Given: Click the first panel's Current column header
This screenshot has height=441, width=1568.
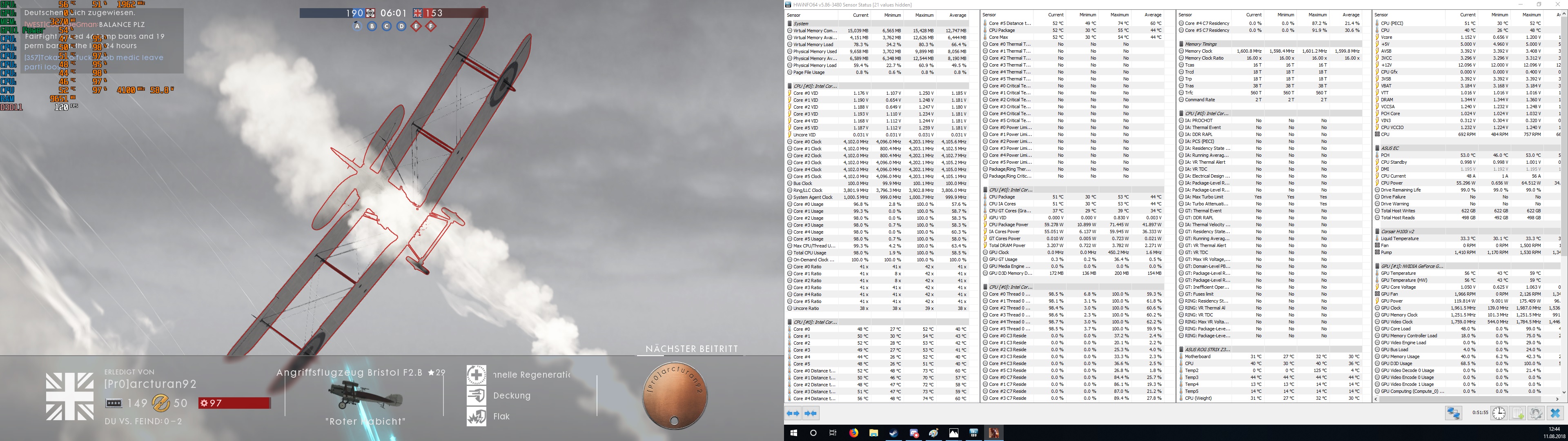Looking at the screenshot, I should point(860,15).
